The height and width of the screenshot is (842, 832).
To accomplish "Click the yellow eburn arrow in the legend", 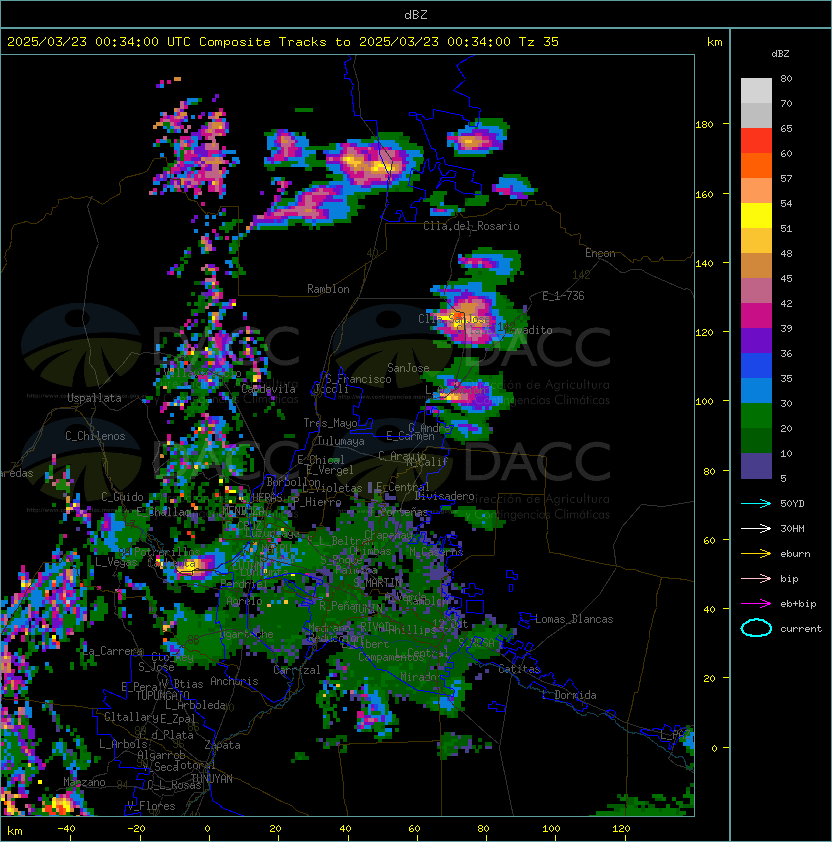I will click(756, 554).
